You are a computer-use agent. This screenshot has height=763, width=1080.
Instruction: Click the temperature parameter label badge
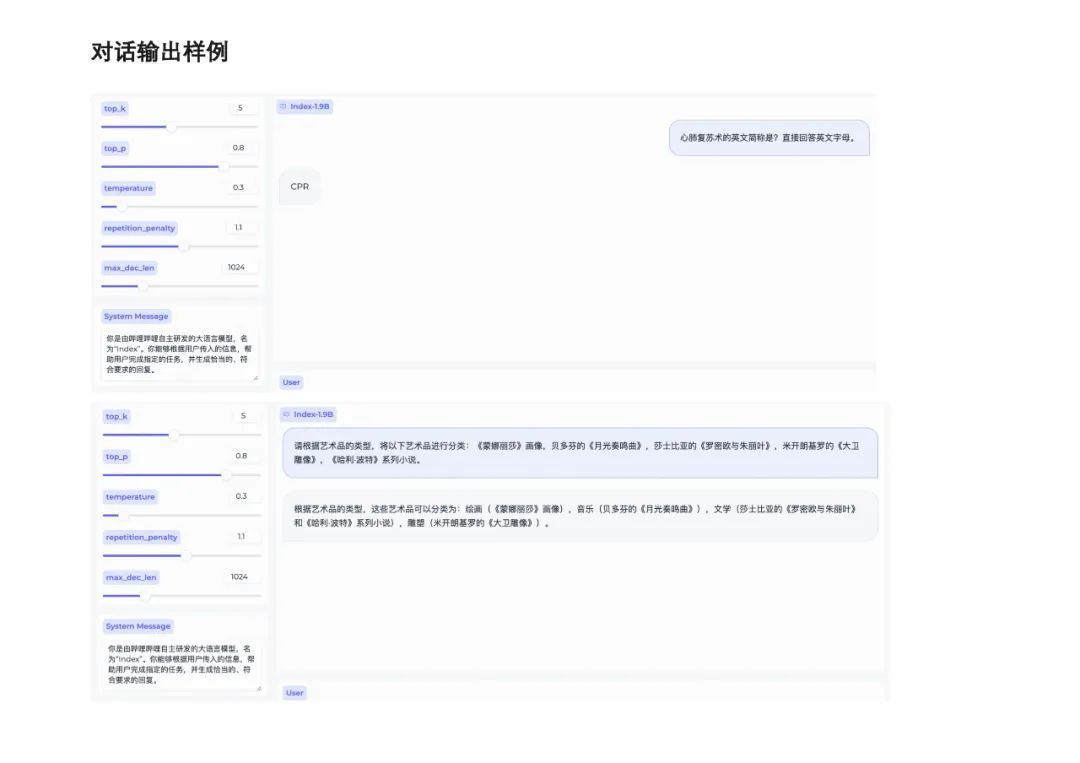click(127, 187)
